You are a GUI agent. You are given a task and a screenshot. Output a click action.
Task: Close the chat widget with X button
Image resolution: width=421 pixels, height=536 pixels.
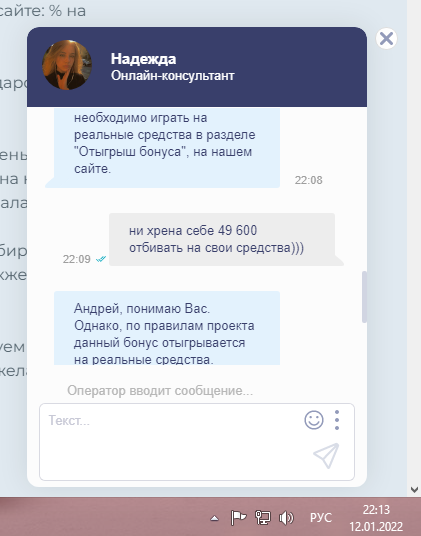(386, 38)
